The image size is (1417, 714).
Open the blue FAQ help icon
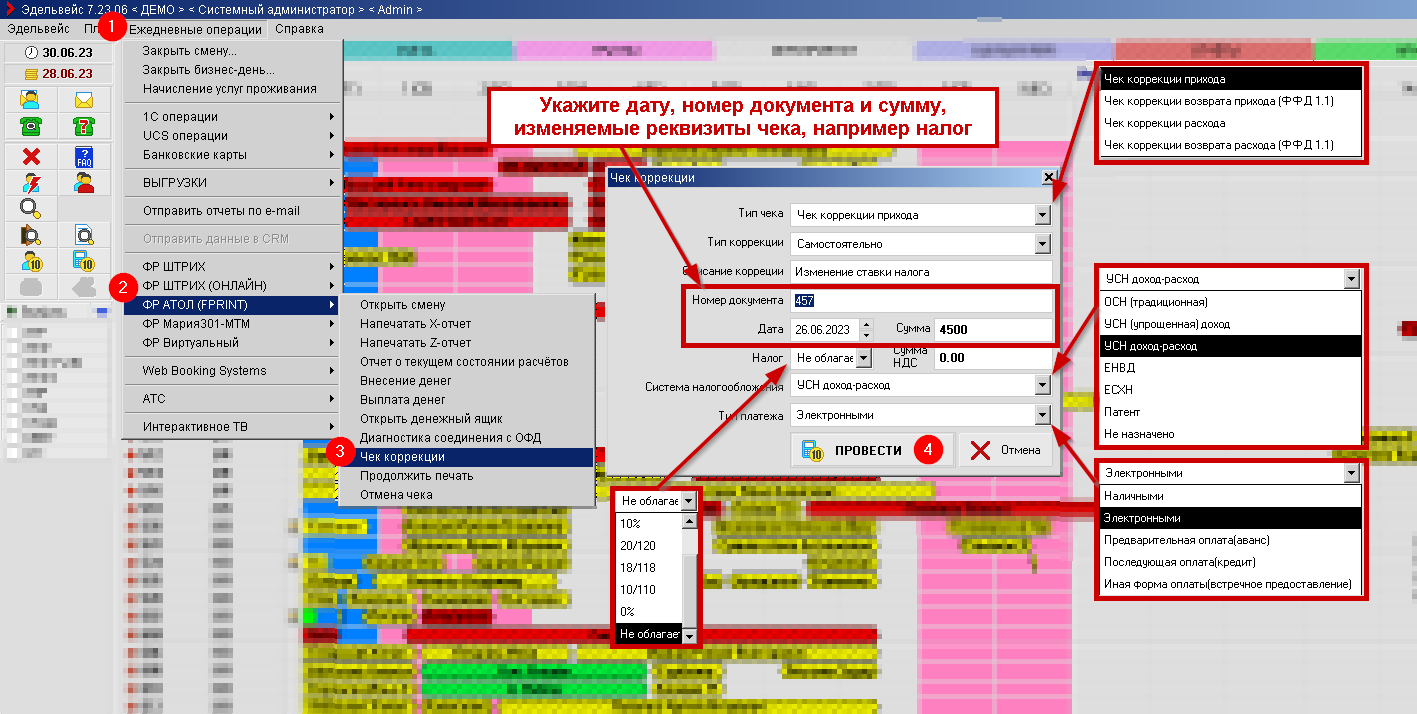84,157
